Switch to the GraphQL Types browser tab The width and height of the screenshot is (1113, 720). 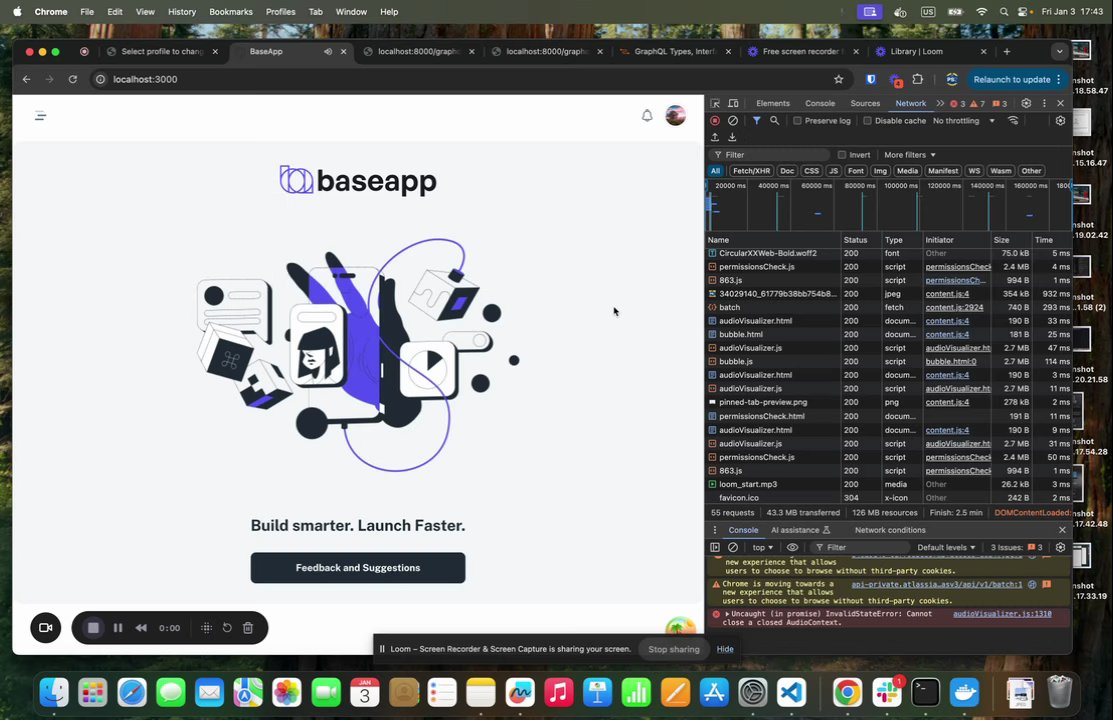pyautogui.click(x=674, y=52)
